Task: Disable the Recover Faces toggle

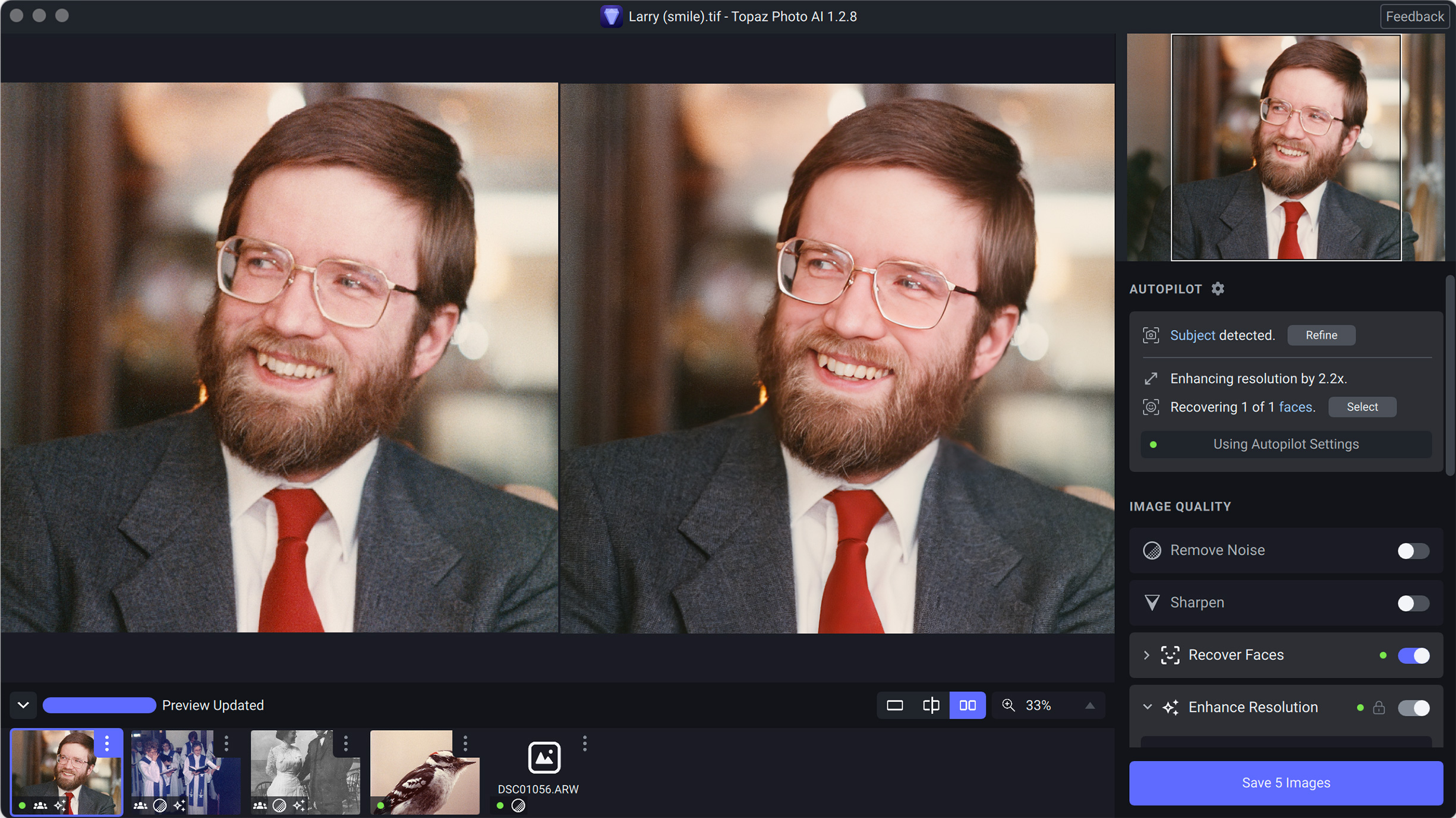Action: tap(1413, 656)
